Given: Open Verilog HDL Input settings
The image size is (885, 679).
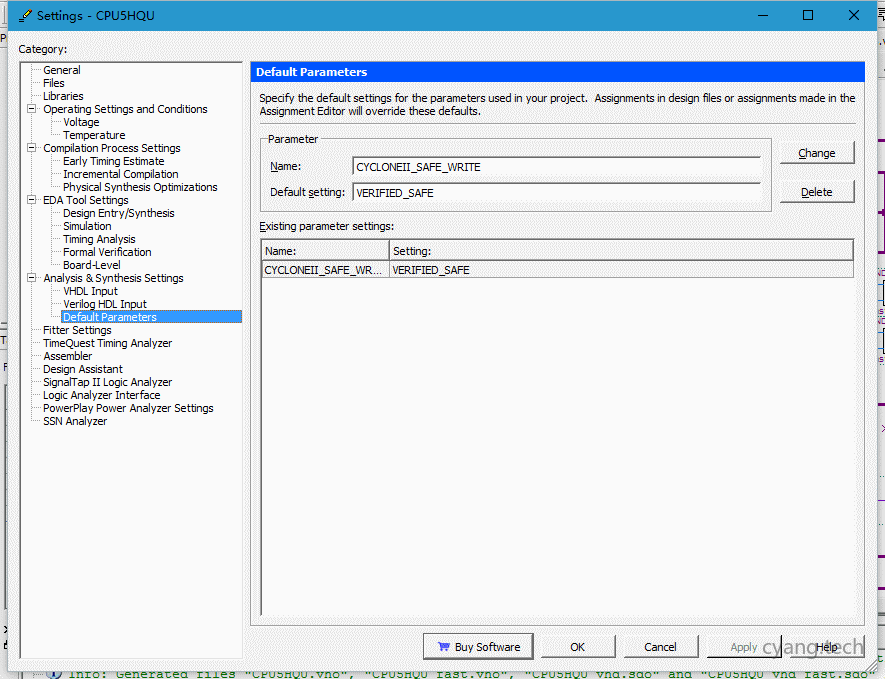Looking at the screenshot, I should [x=105, y=304].
